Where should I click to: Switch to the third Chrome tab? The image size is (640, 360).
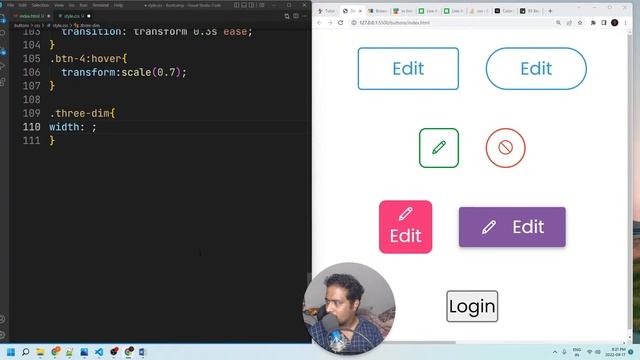pos(378,11)
